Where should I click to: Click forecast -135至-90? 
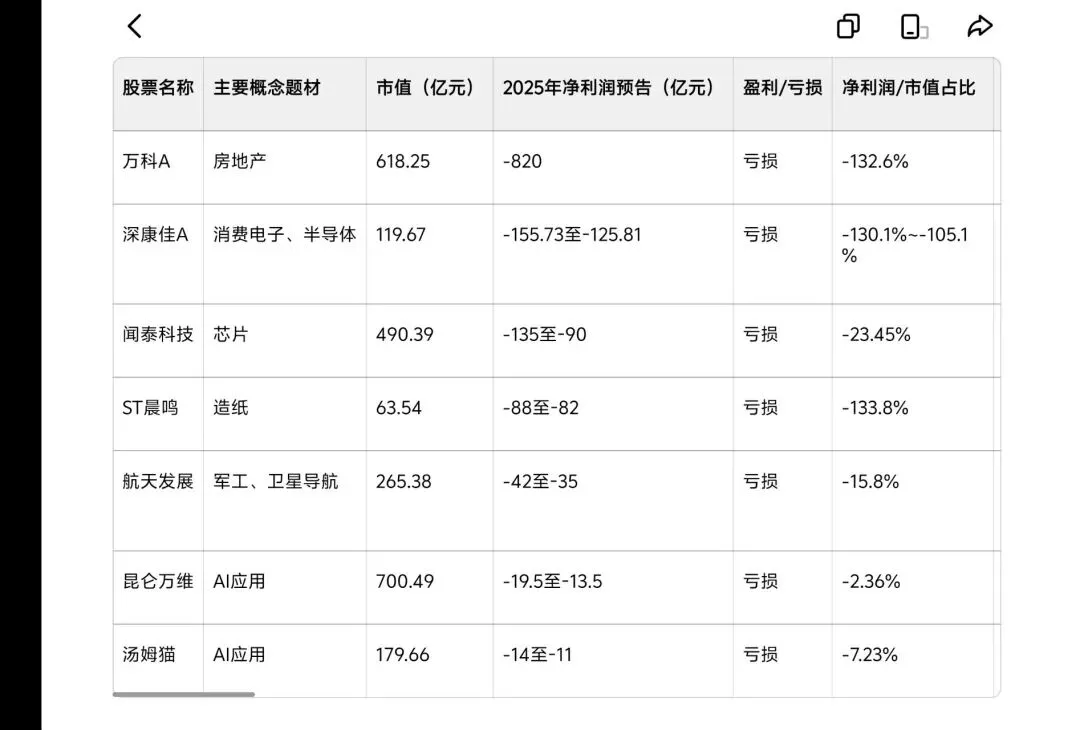pos(545,335)
